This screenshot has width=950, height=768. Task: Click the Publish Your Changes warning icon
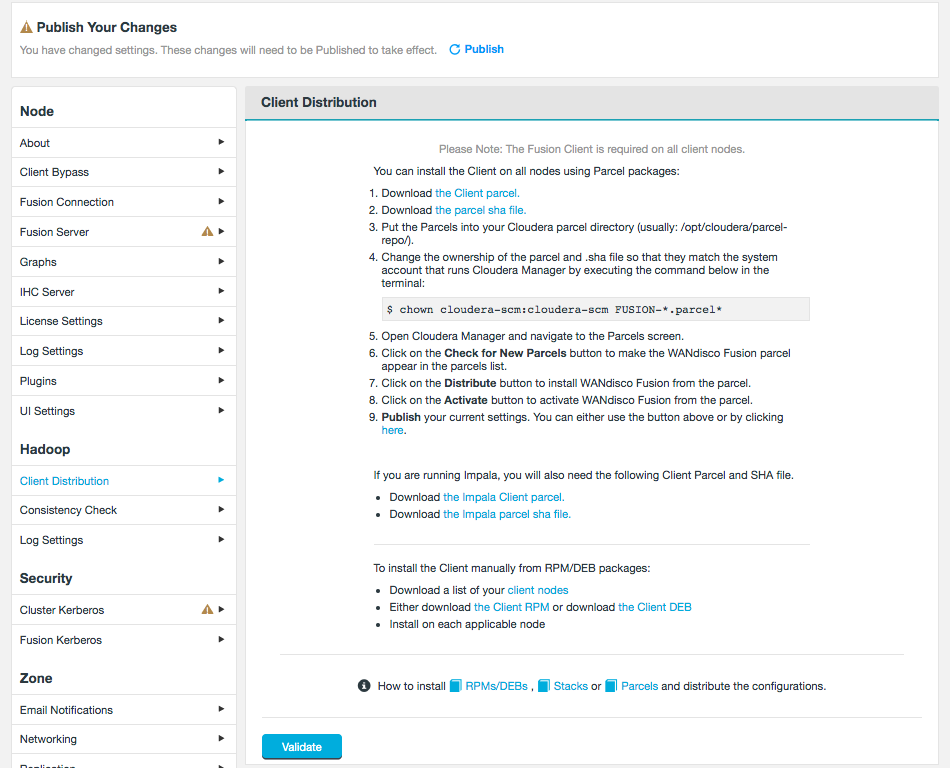tap(26, 27)
